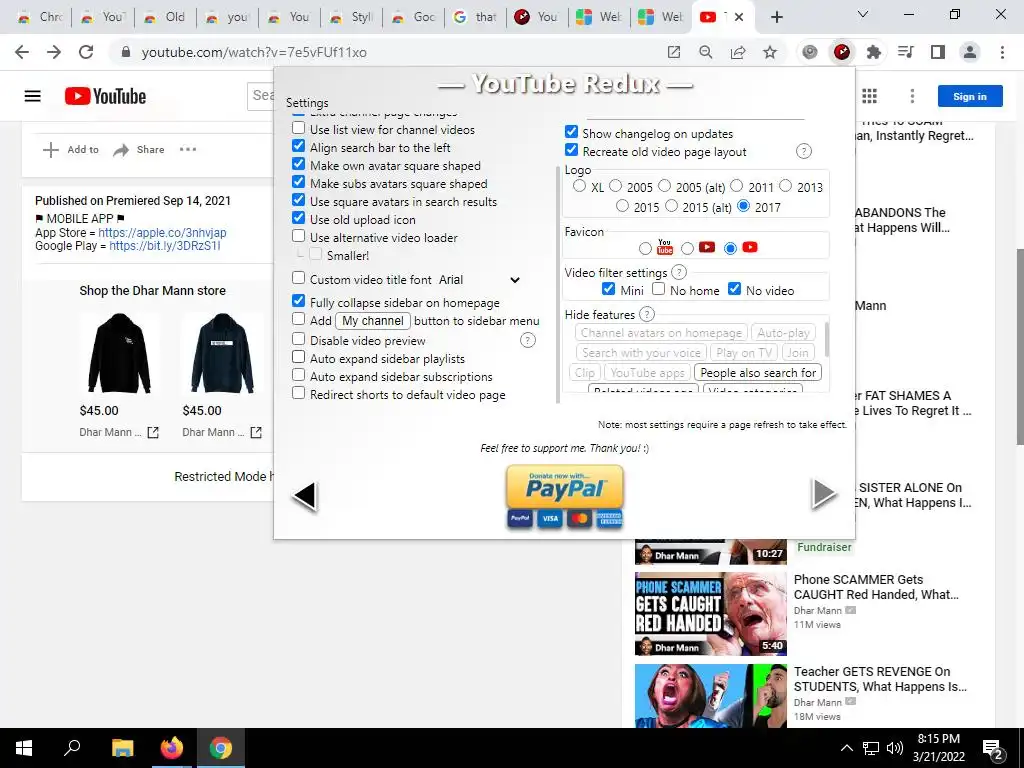This screenshot has width=1024, height=768.
Task: Open help icon beside Video filter settings
Action: click(679, 272)
